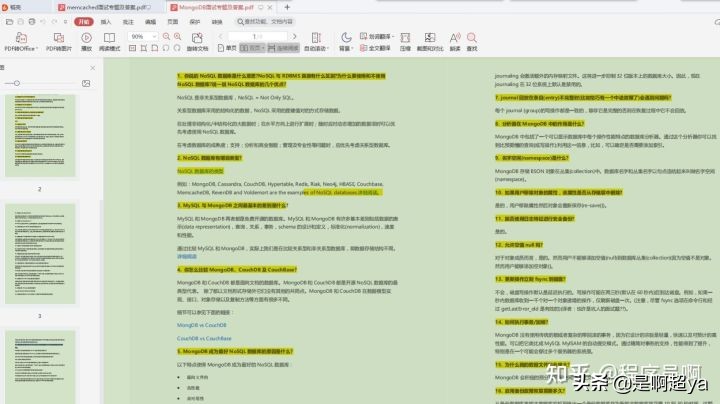This screenshot has height=404, width=720.
Task: Click the 查找功能、文档内容 search box
Action: (x=265, y=22)
